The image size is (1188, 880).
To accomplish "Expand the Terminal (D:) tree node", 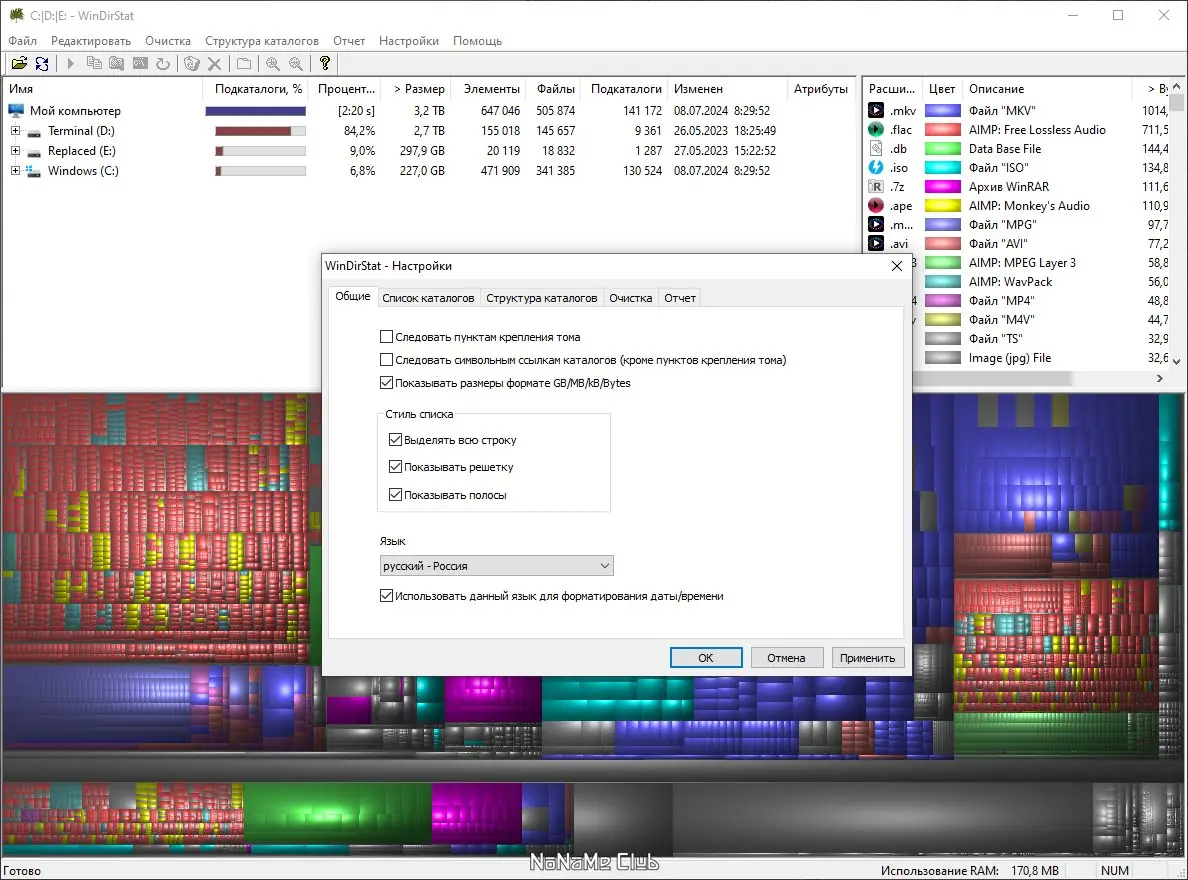I will [15, 130].
